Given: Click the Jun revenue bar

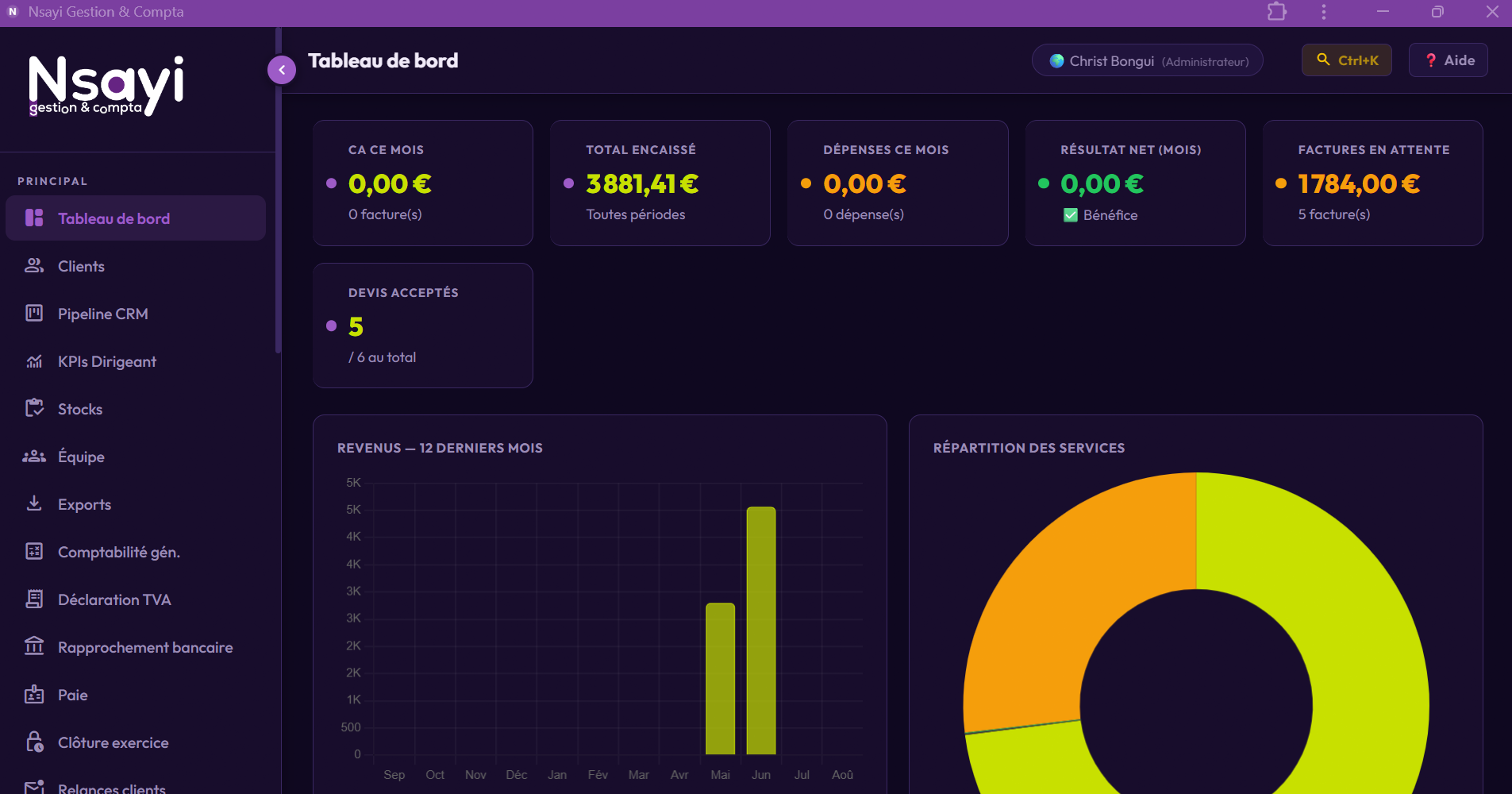Looking at the screenshot, I should click(761, 630).
